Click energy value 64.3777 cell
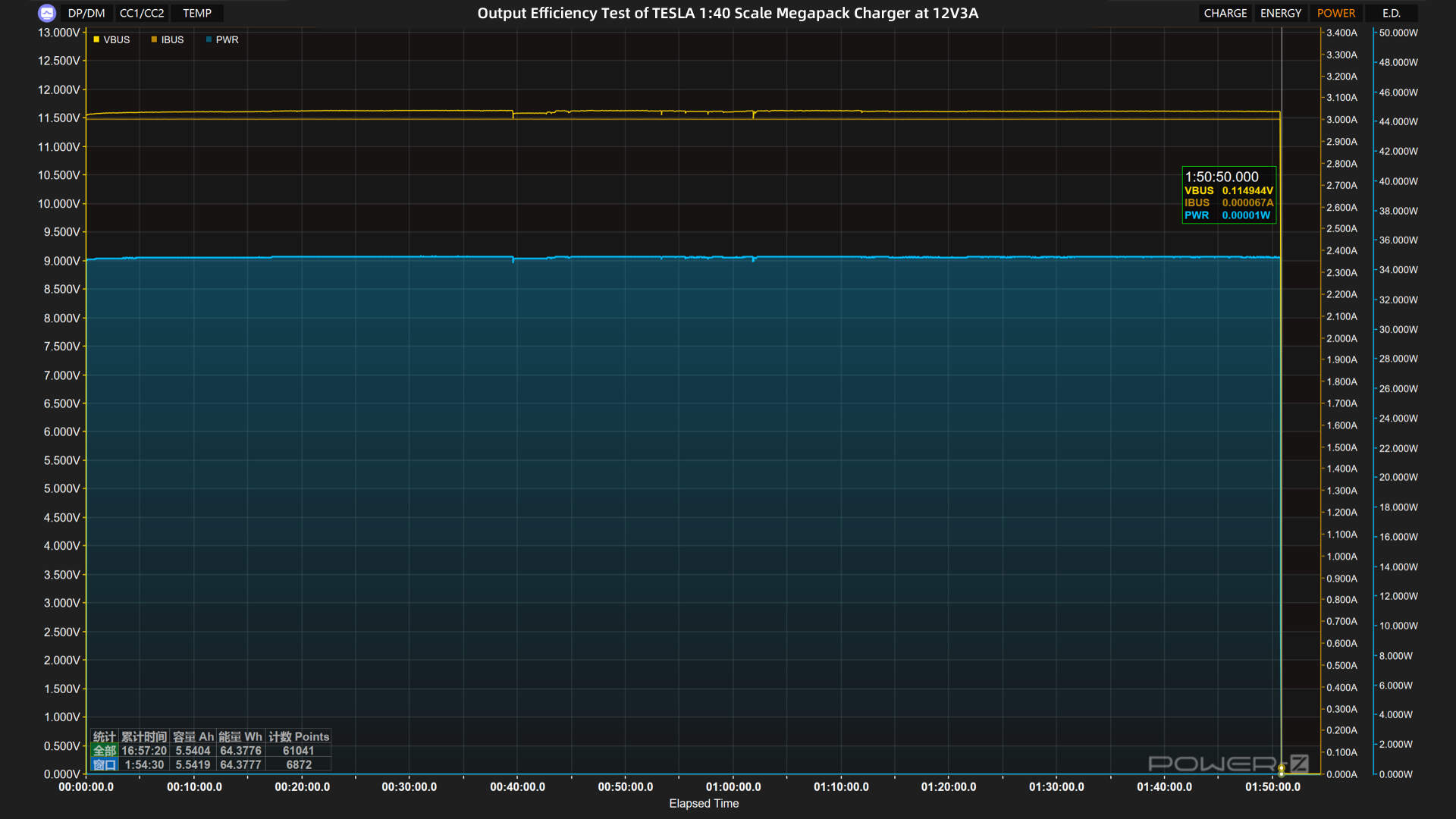 click(240, 764)
